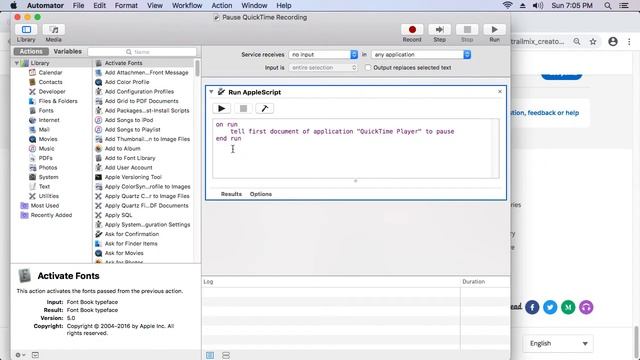The image size is (640, 360).
Task: Switch to the Variables tab
Action: coord(67,51)
